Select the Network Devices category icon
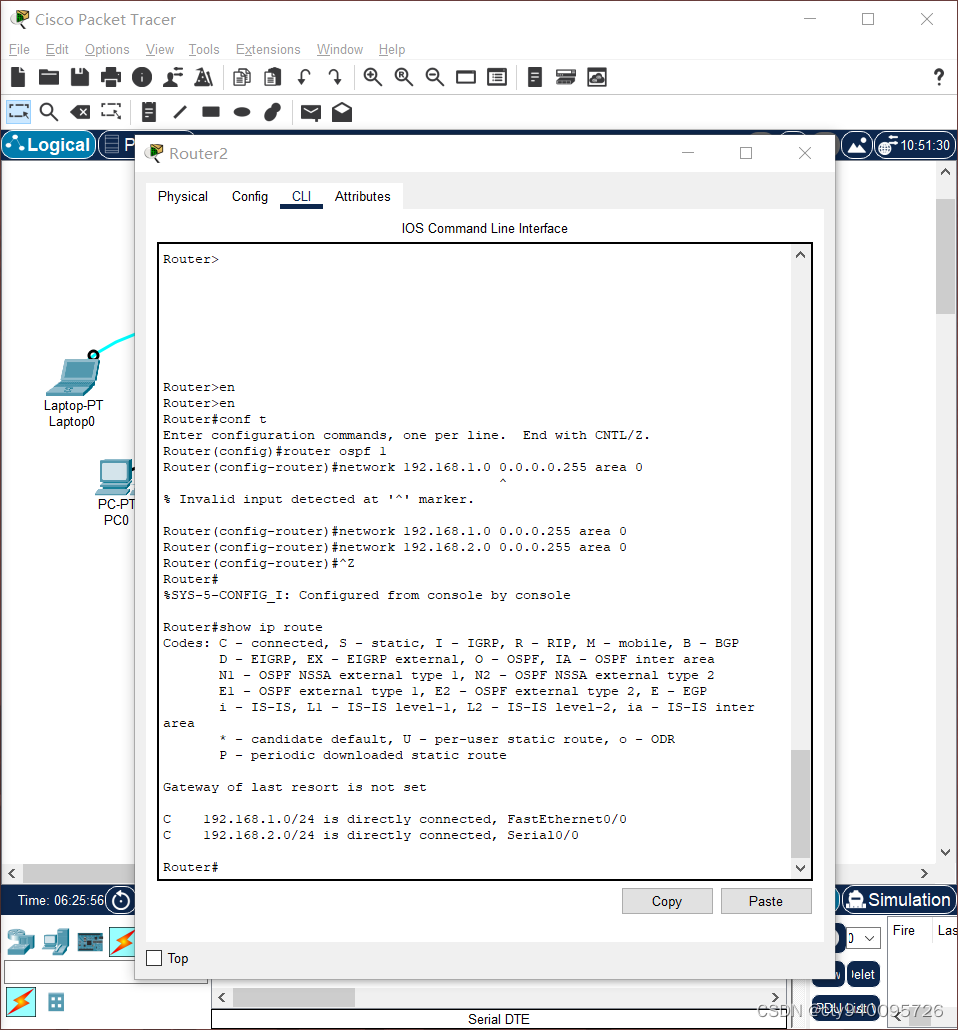958x1030 pixels. (x=21, y=942)
